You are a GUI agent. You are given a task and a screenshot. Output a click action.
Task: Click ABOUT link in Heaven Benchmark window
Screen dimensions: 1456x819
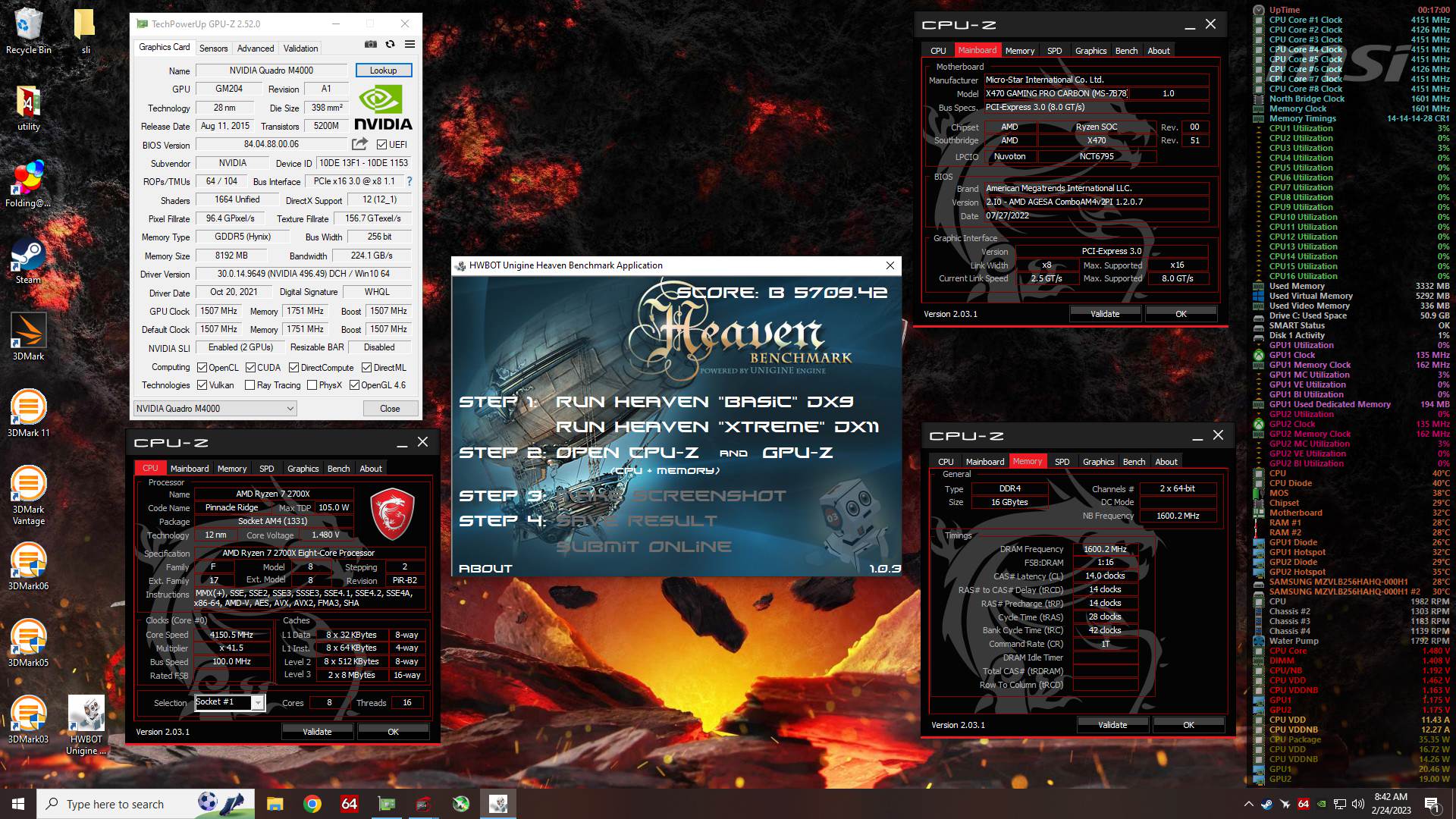485,569
